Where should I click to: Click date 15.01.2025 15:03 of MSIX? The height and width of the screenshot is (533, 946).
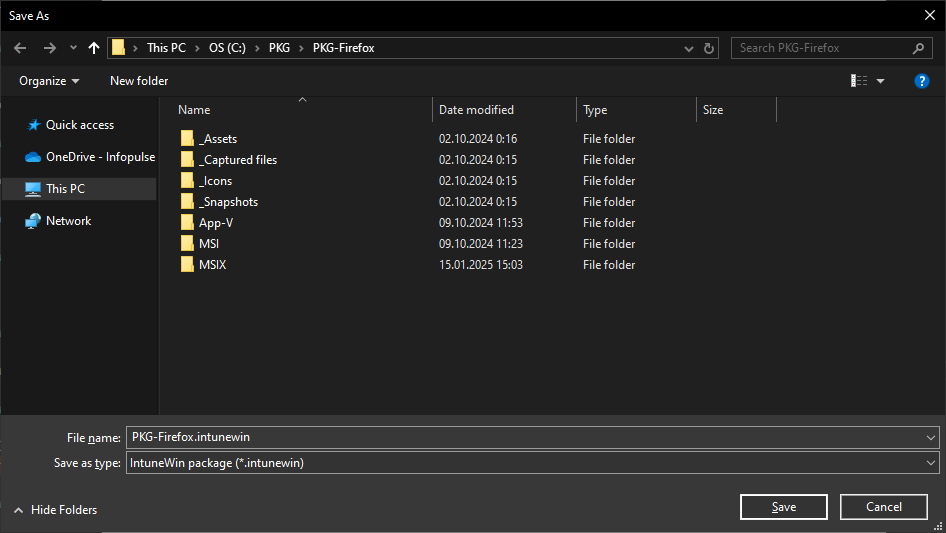tap(481, 265)
